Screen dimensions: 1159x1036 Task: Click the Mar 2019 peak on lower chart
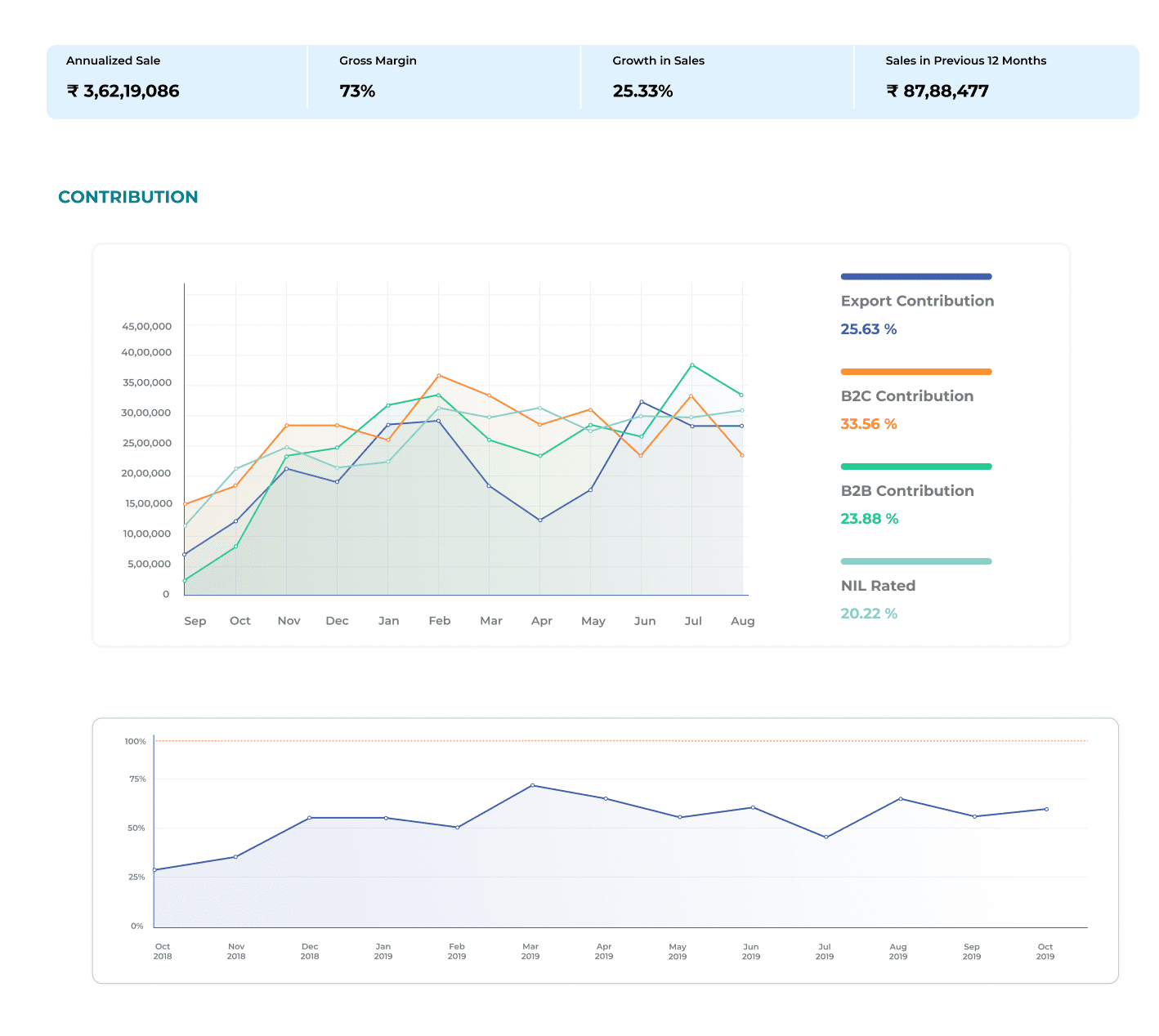tap(532, 785)
